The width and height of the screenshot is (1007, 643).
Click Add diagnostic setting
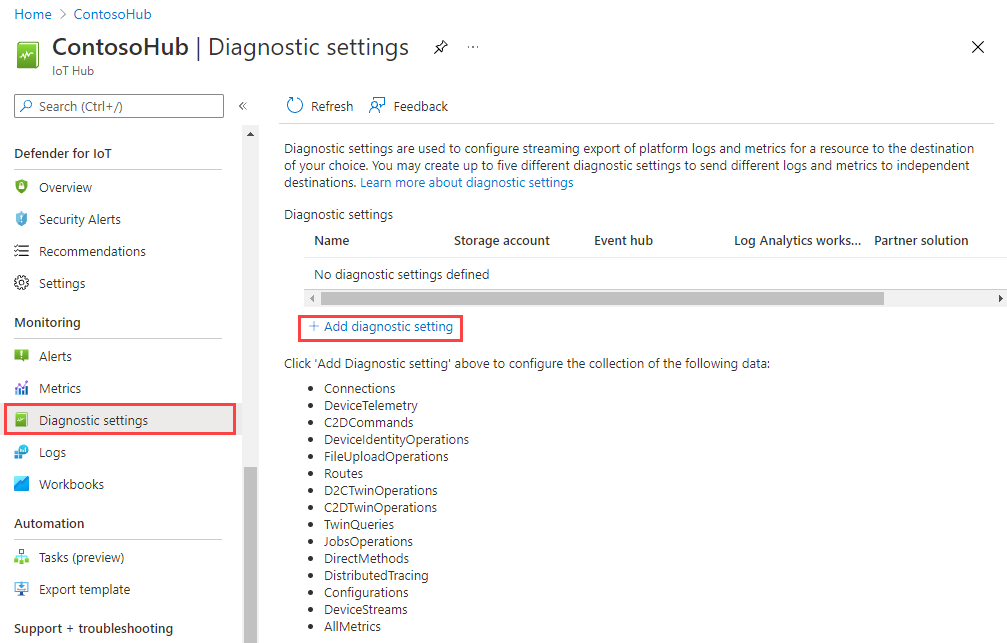tap(380, 327)
